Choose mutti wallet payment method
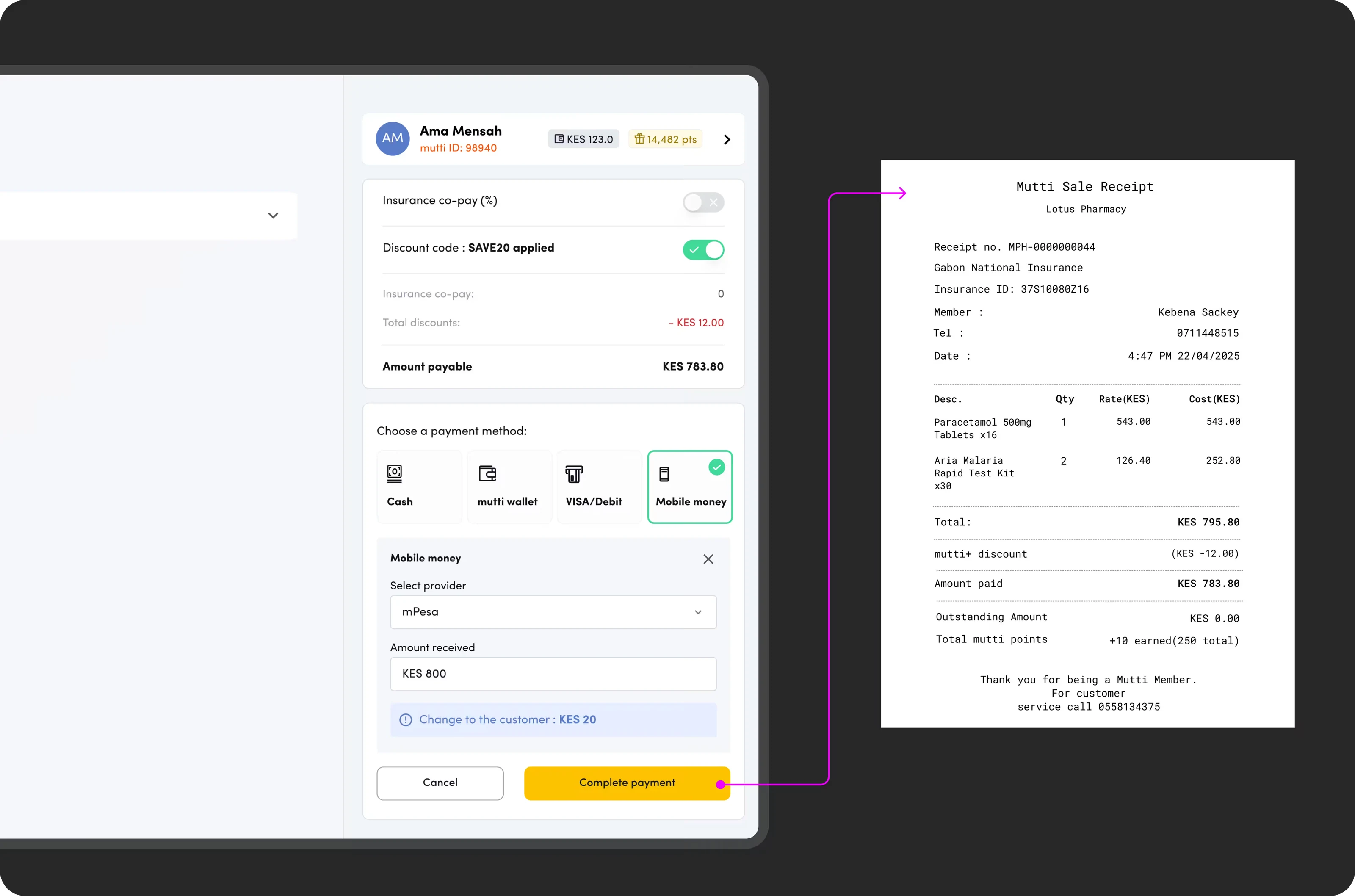1355x896 pixels. (509, 487)
